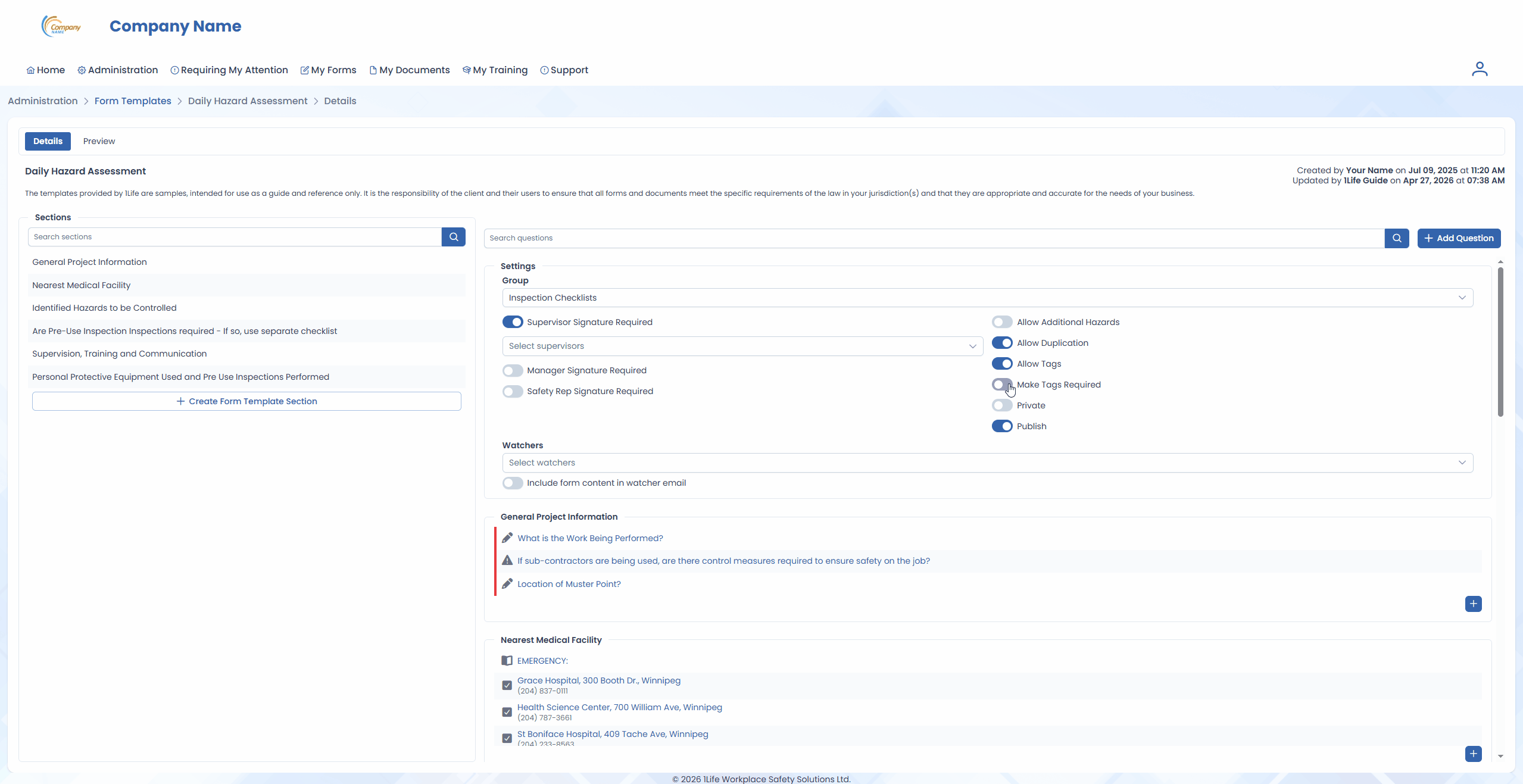
Task: Click the questions panel vertical scrollbar
Action: coord(1500,342)
